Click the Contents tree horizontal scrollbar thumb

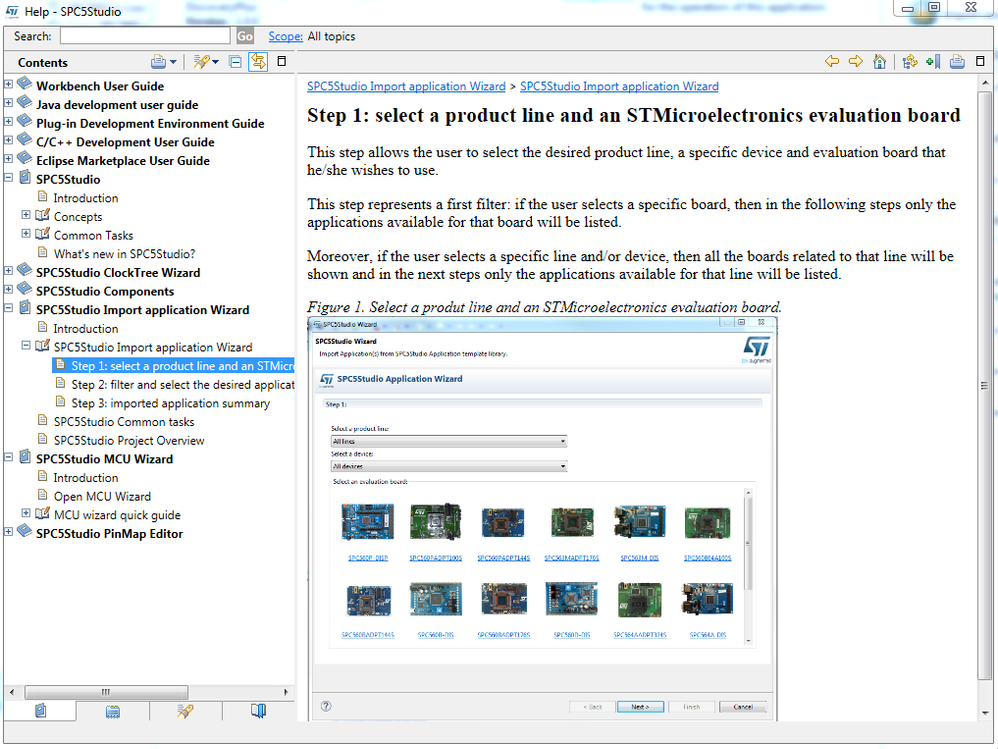[106, 692]
